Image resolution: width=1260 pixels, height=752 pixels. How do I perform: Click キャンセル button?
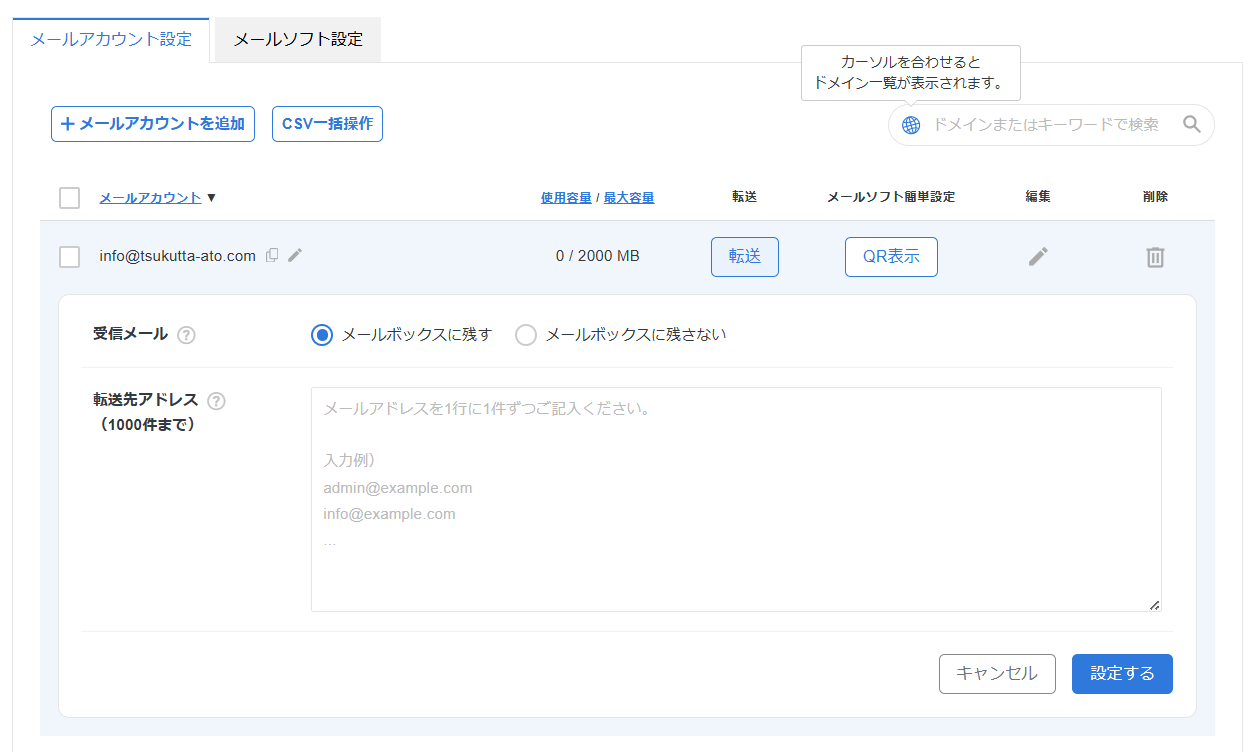click(997, 674)
